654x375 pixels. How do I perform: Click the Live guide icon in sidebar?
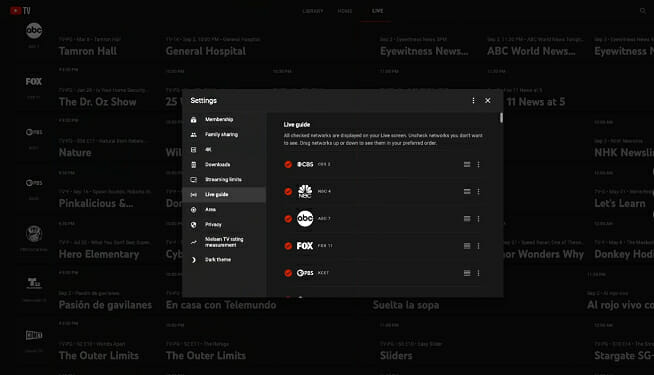194,195
